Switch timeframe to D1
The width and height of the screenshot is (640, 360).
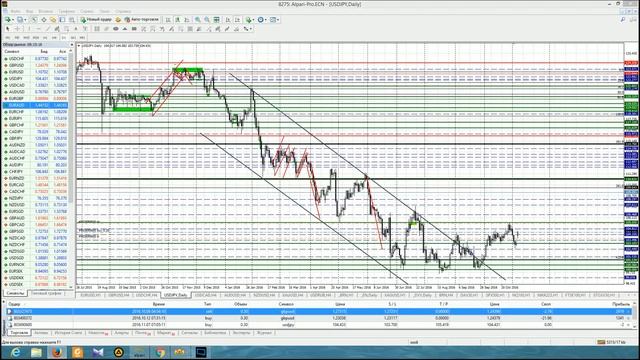64,38
